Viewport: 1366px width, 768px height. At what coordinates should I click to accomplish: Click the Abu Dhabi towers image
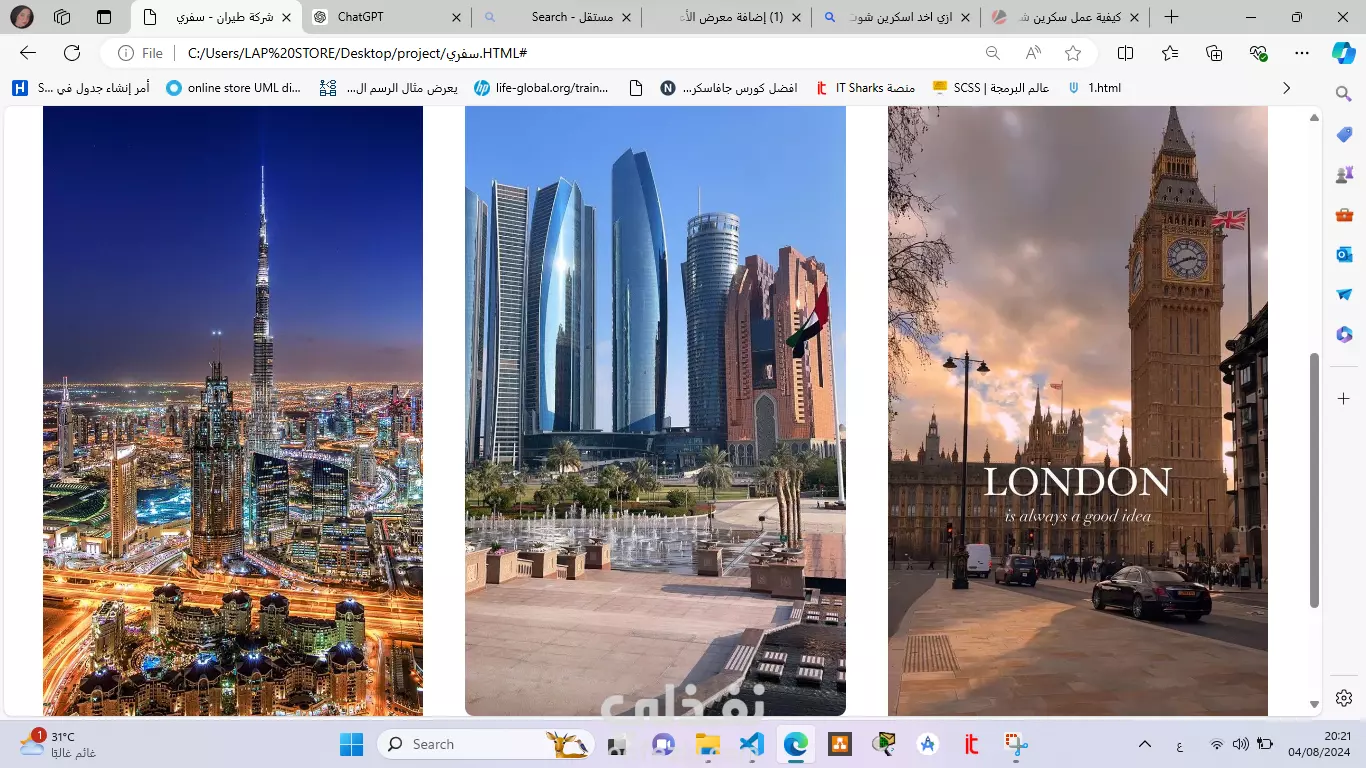coord(655,411)
